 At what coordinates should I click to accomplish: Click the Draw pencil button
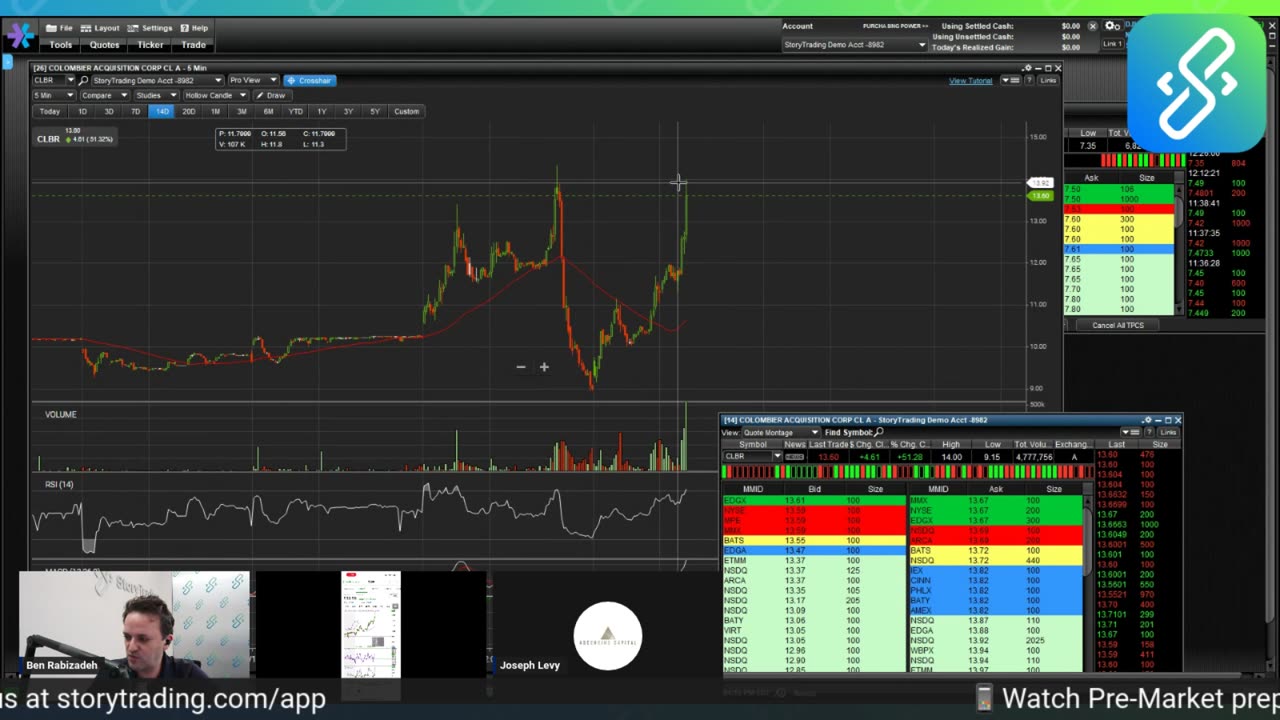[x=271, y=95]
